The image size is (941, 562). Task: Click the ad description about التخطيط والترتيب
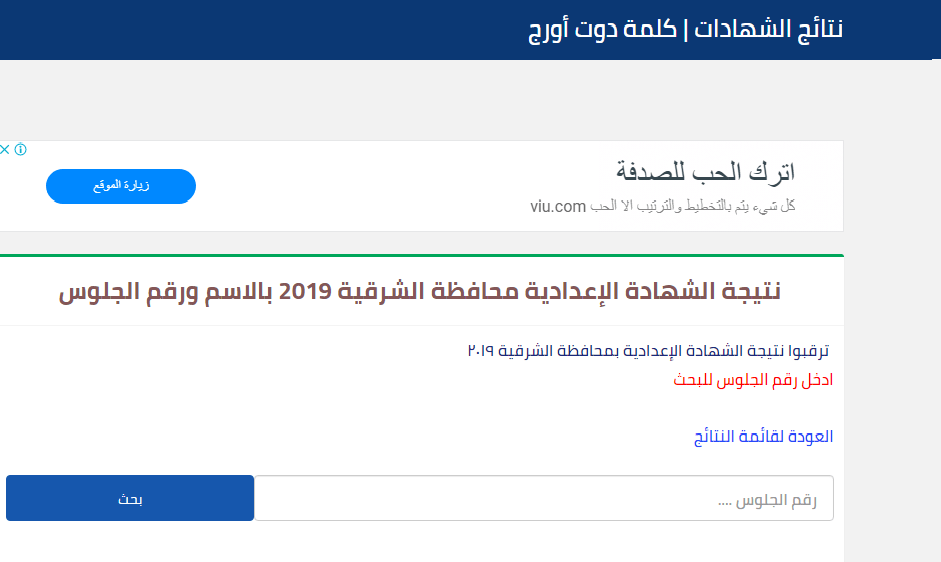tap(693, 207)
